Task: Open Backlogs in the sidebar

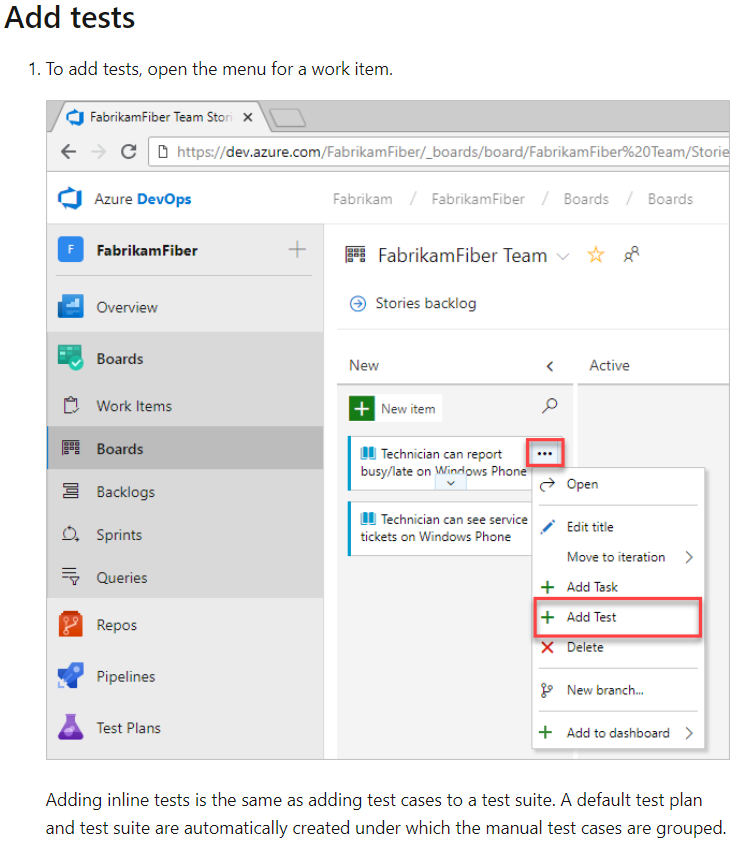Action: 184,492
